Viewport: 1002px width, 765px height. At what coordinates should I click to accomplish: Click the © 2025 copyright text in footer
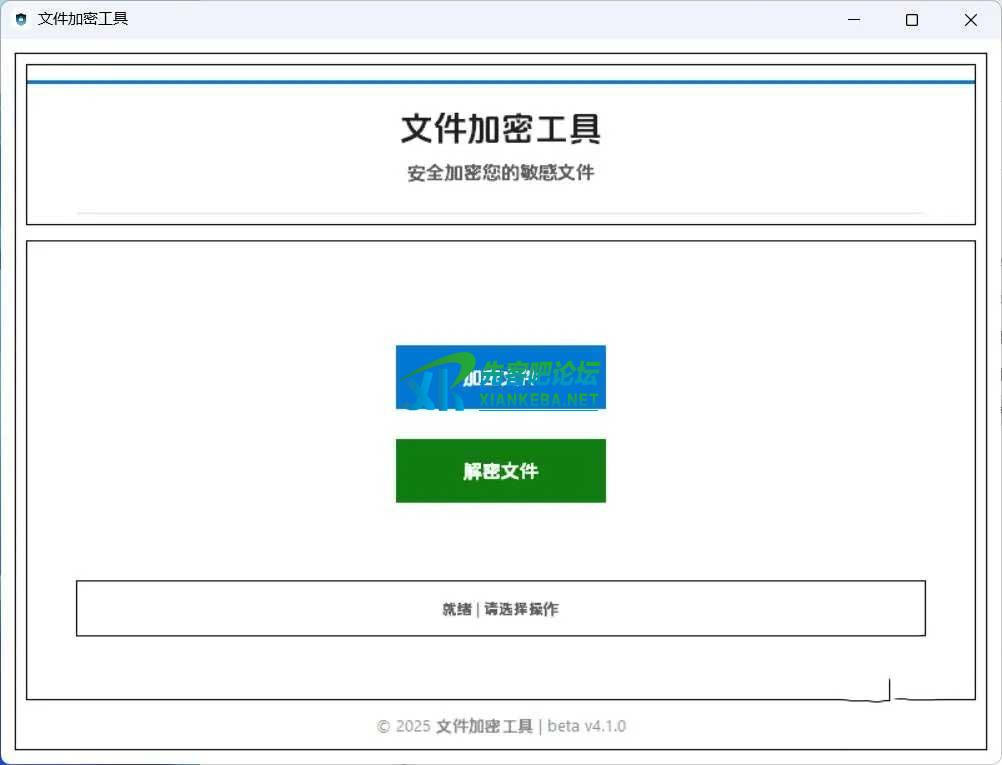coord(403,726)
